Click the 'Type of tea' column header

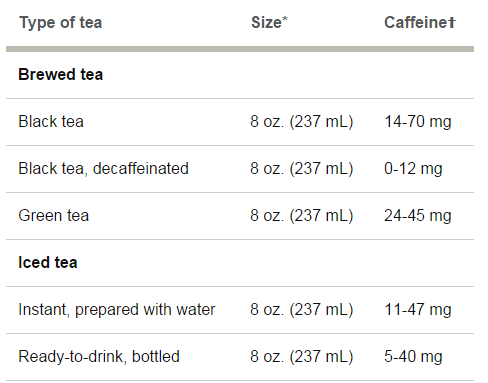60,23
